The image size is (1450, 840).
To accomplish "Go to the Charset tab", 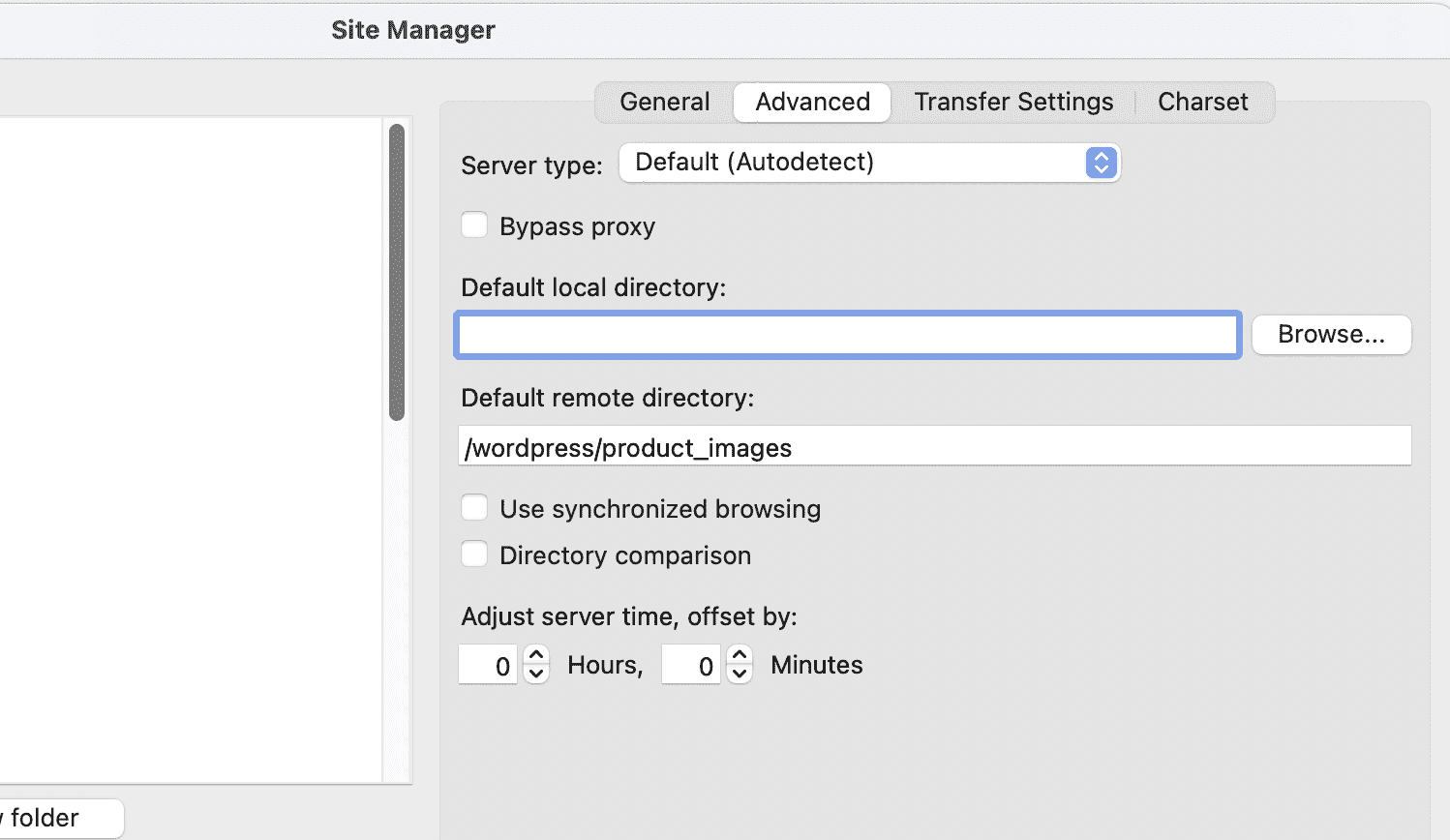I will coord(1202,103).
